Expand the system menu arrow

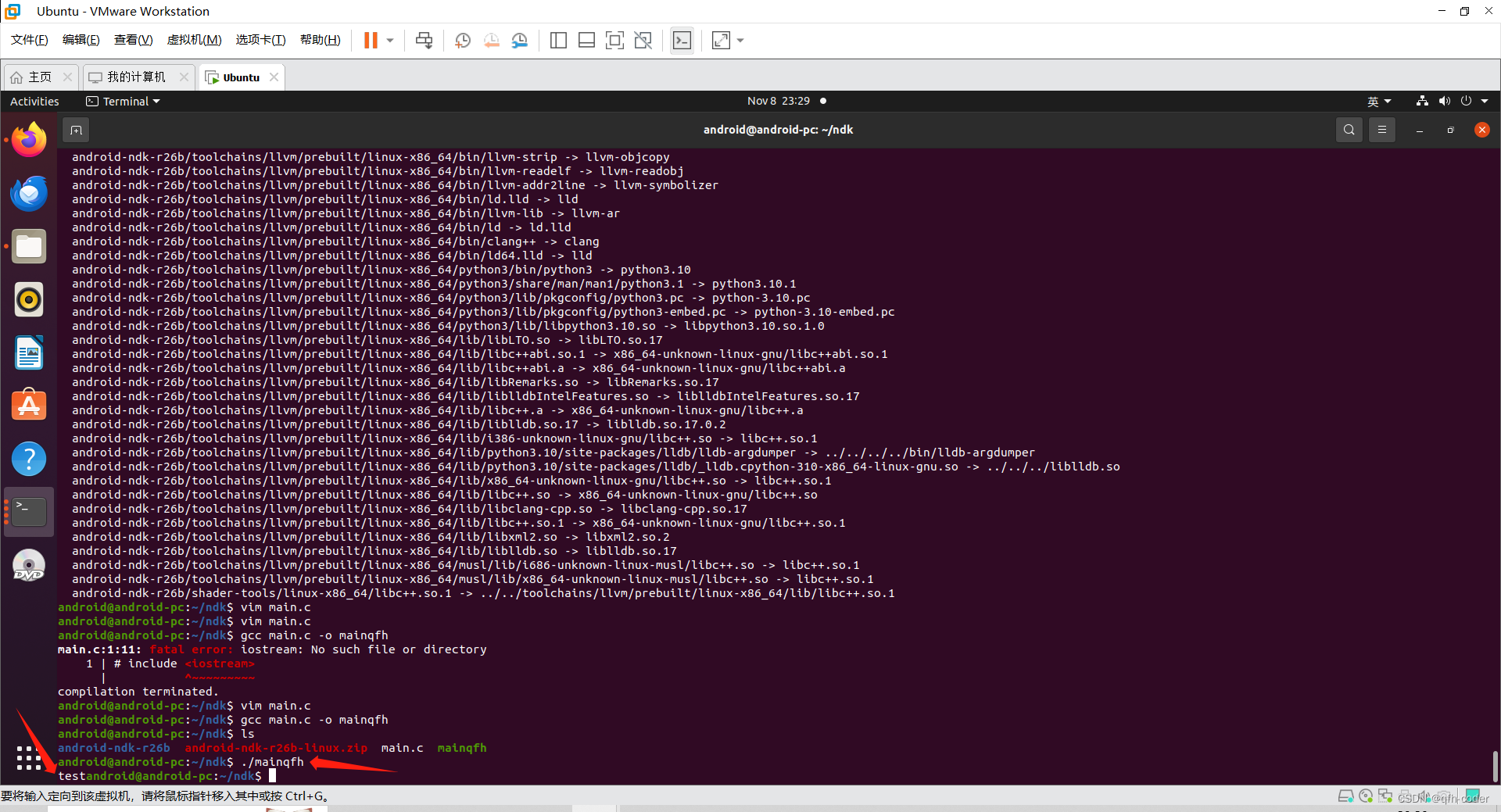point(1485,101)
